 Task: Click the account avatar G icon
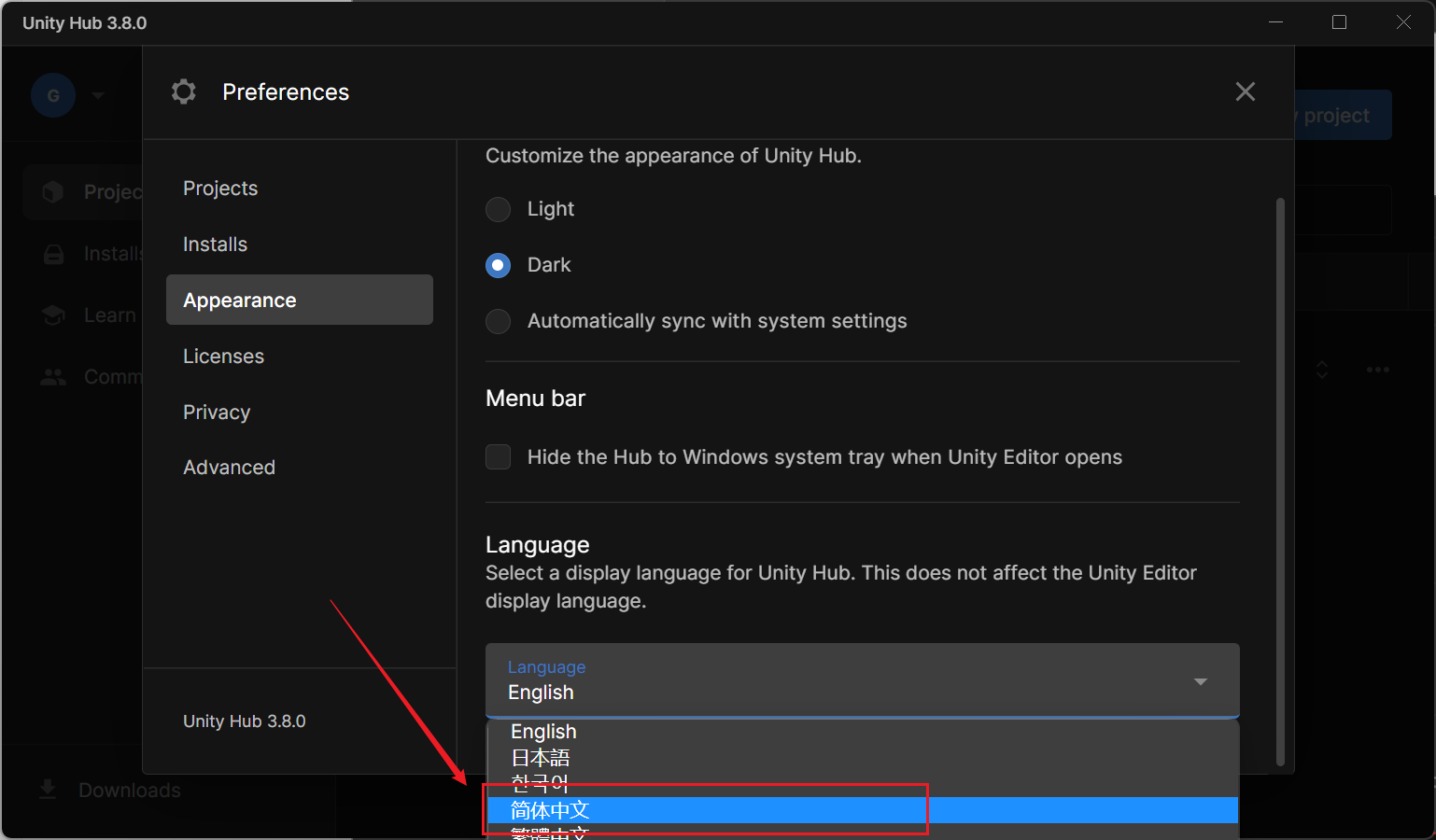pyautogui.click(x=53, y=95)
